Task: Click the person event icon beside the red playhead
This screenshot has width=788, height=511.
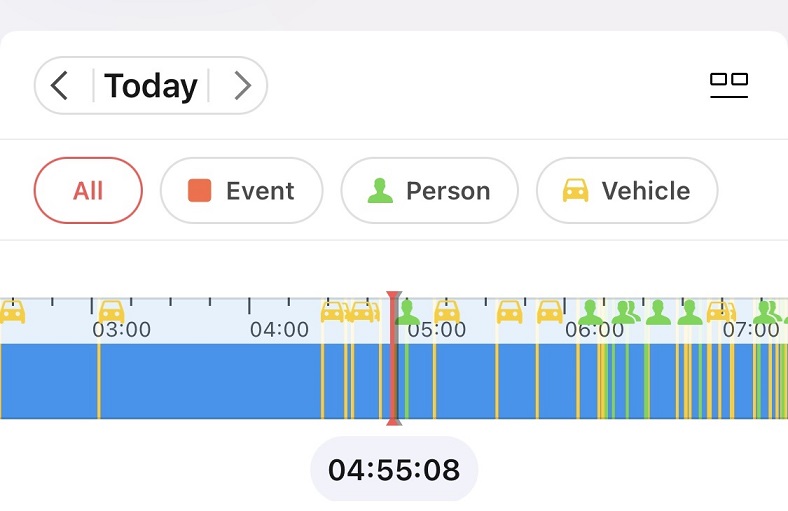Action: [x=408, y=313]
